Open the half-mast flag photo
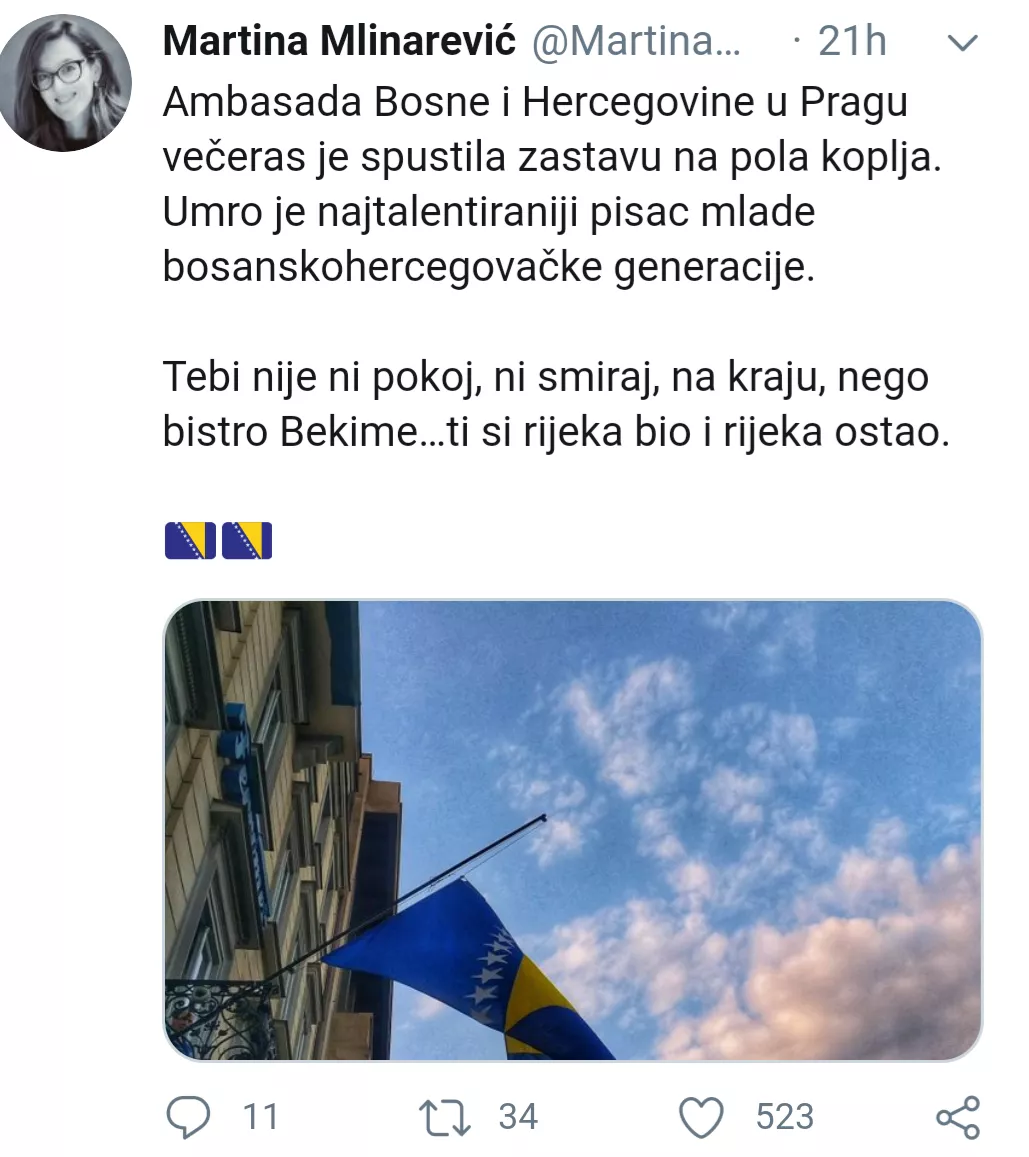Viewport: 1029px width, 1157px height. (x=572, y=830)
